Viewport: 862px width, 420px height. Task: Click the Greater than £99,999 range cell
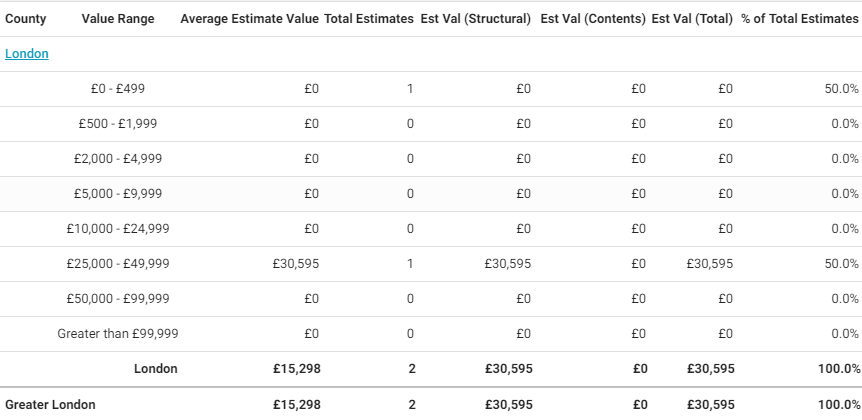(x=118, y=334)
